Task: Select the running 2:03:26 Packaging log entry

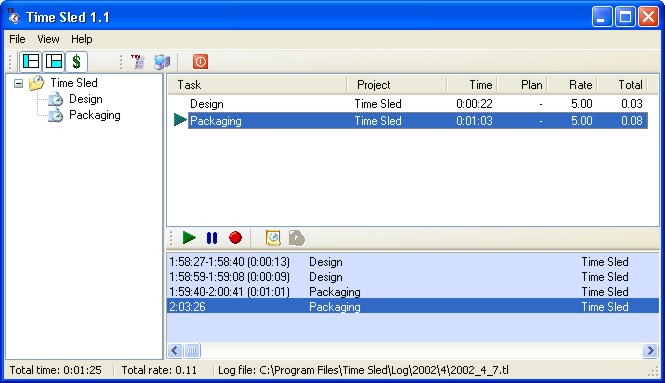Action: [413, 307]
